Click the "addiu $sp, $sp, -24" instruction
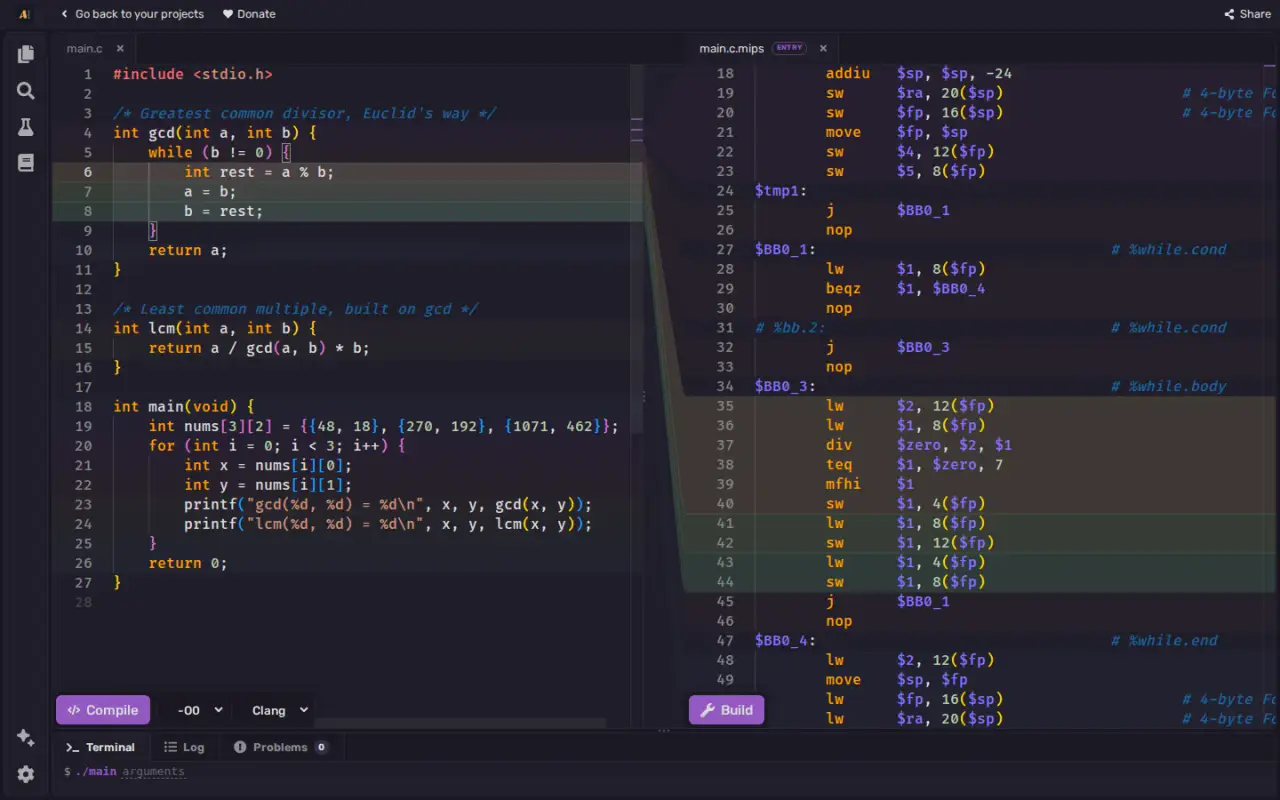 click(920, 74)
